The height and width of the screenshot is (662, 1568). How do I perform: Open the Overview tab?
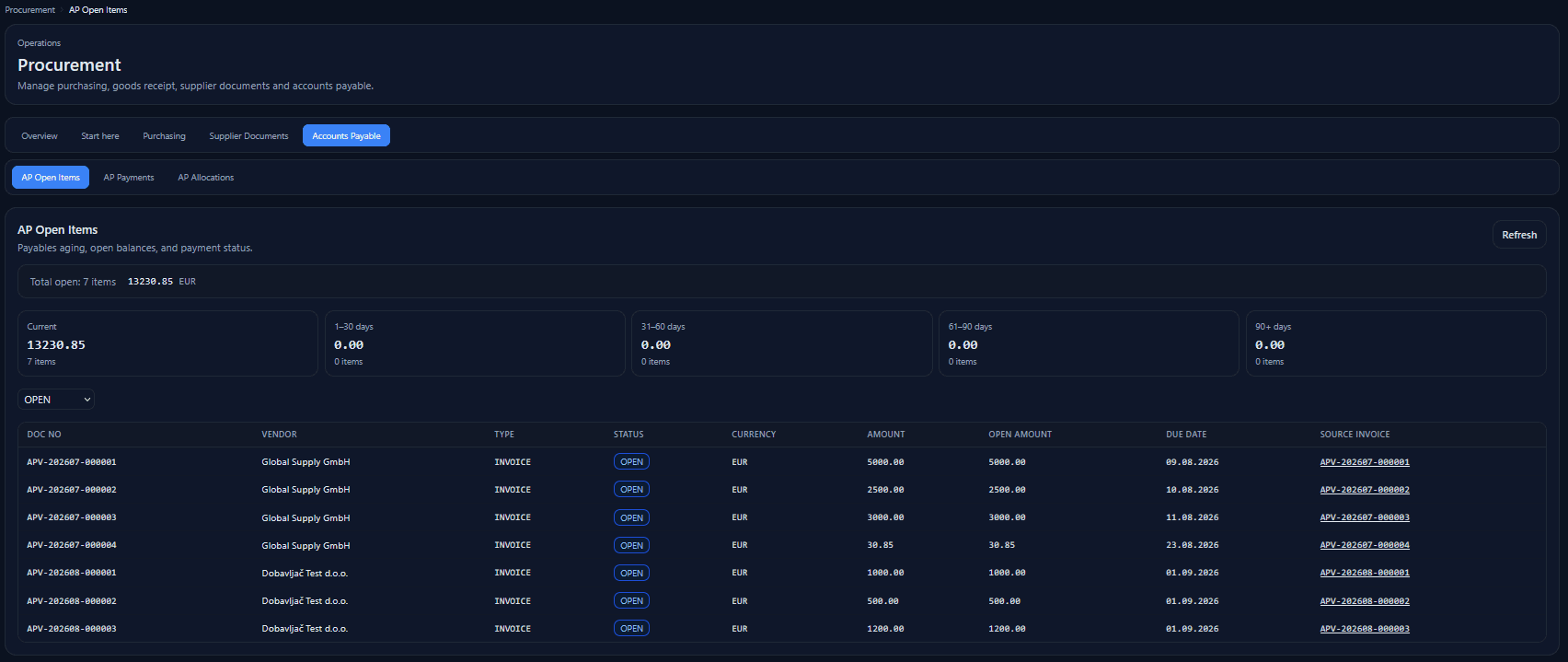pyautogui.click(x=40, y=136)
